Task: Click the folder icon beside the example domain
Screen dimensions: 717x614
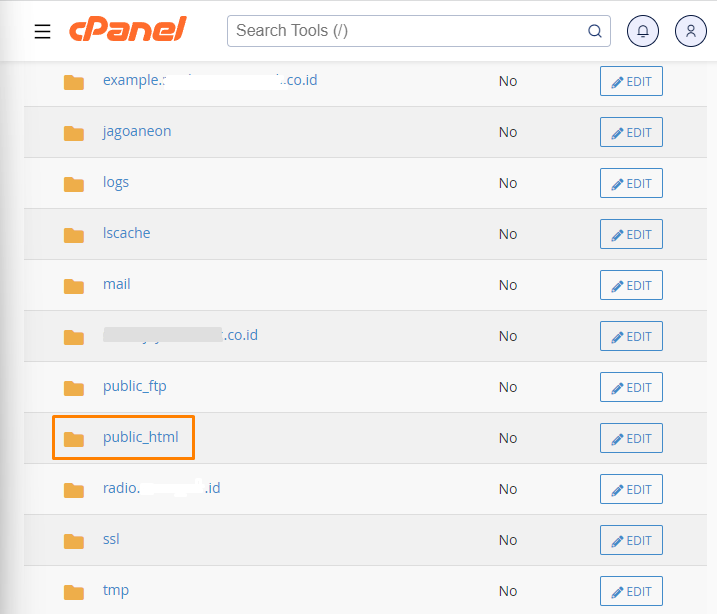Action: point(74,82)
